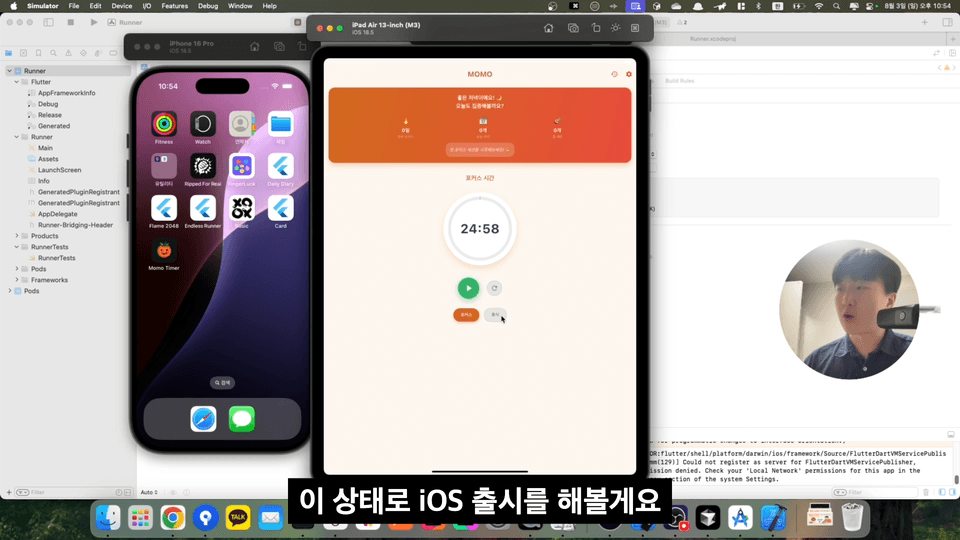
Task: Open the File menu
Action: click(x=73, y=6)
